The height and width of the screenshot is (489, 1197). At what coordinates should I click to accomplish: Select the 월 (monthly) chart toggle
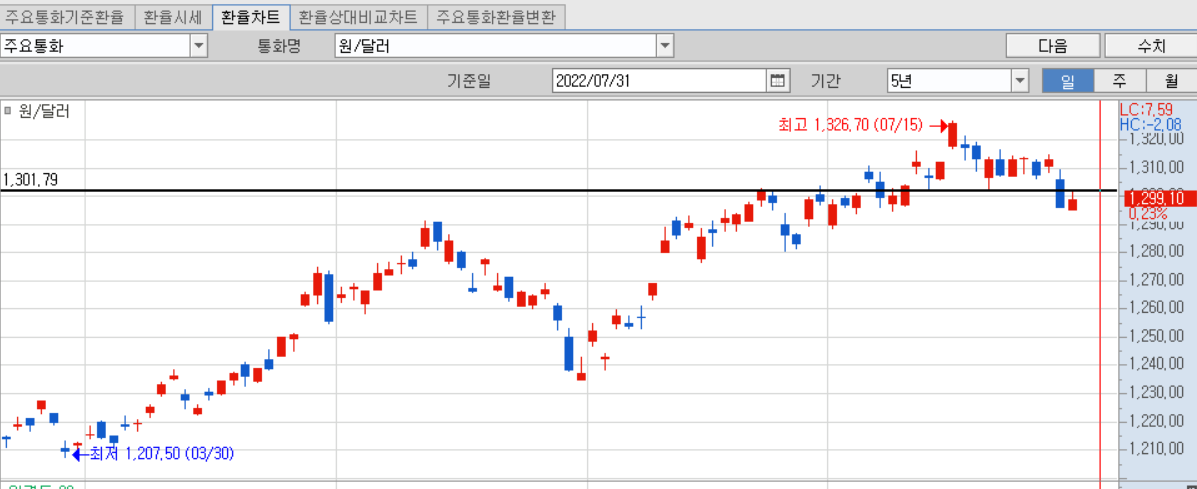(x=1171, y=80)
